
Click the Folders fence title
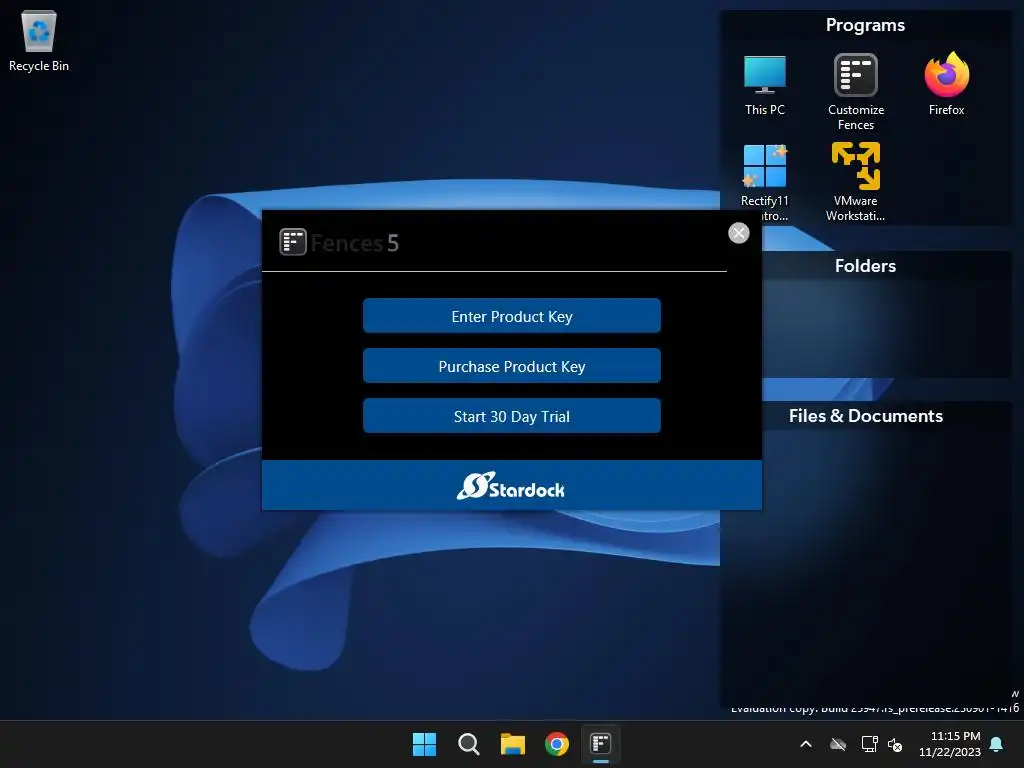pyautogui.click(x=865, y=266)
